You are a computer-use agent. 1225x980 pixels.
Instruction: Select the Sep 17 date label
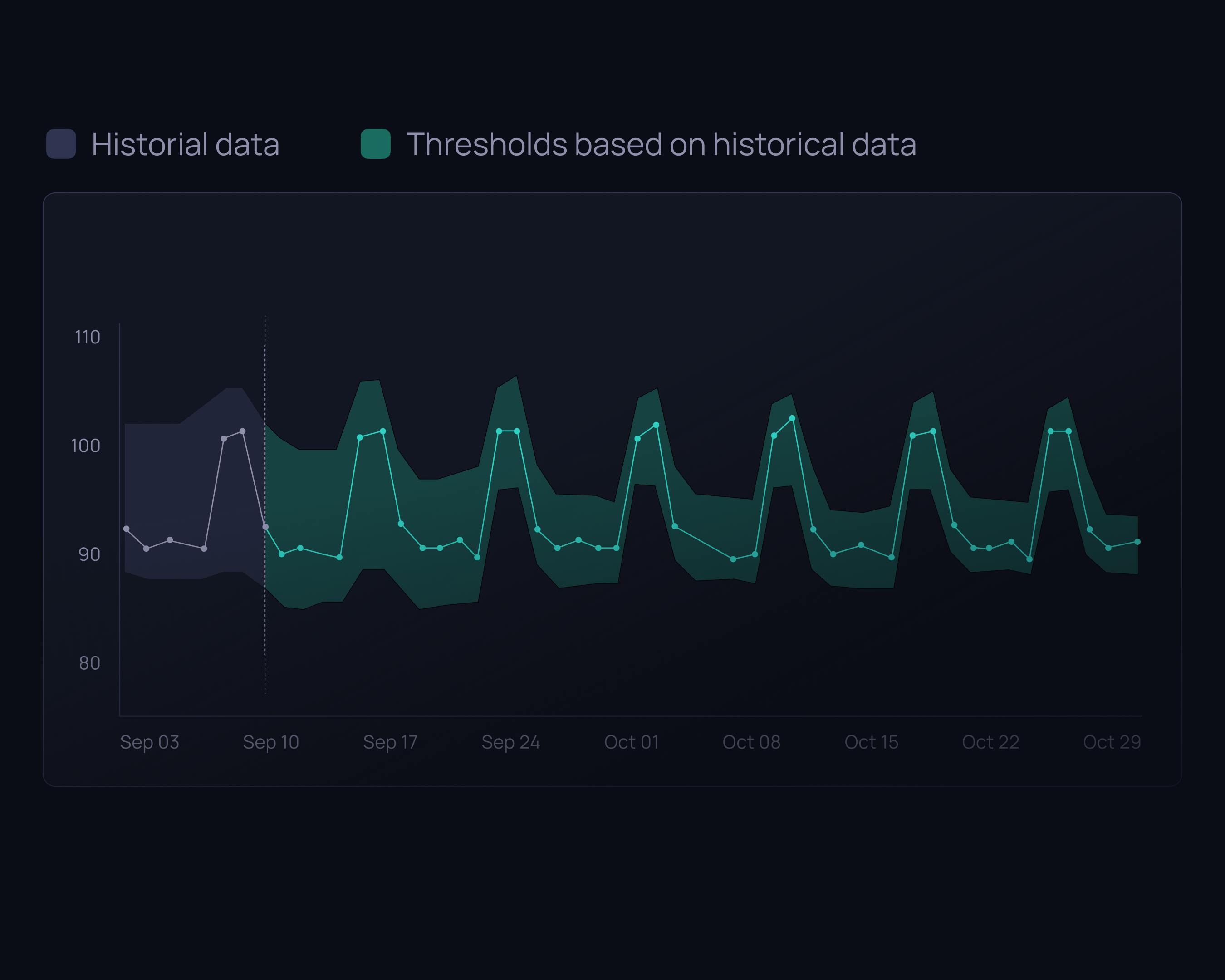(x=390, y=742)
